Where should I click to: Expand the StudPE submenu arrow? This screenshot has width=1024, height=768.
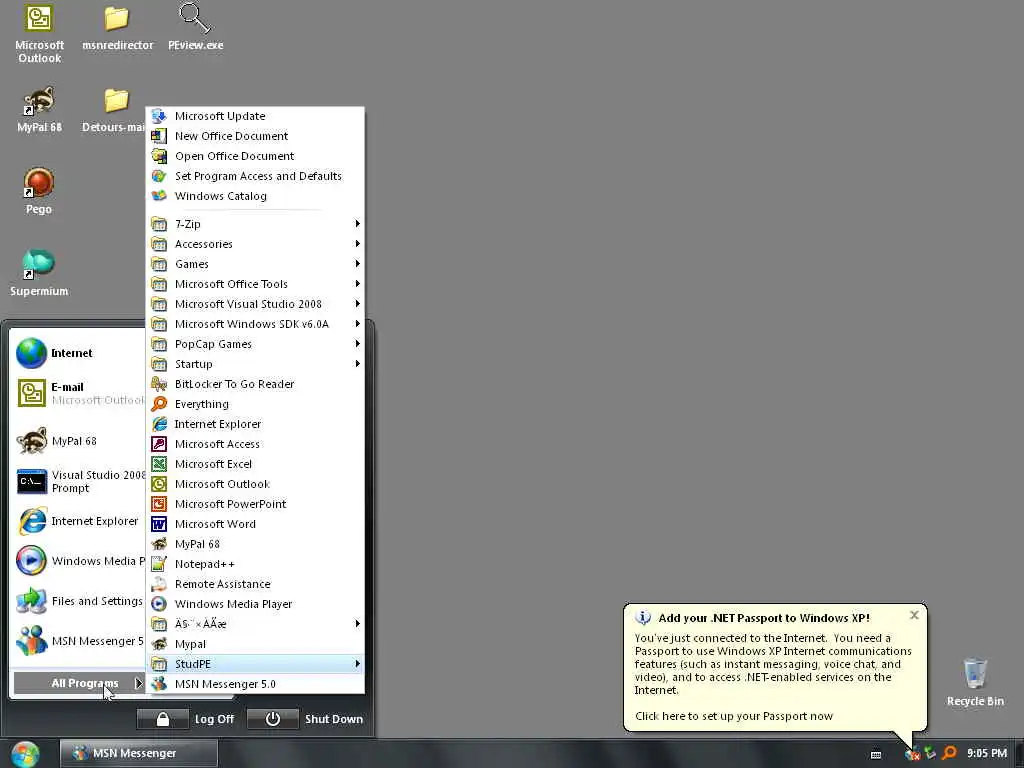click(x=357, y=664)
